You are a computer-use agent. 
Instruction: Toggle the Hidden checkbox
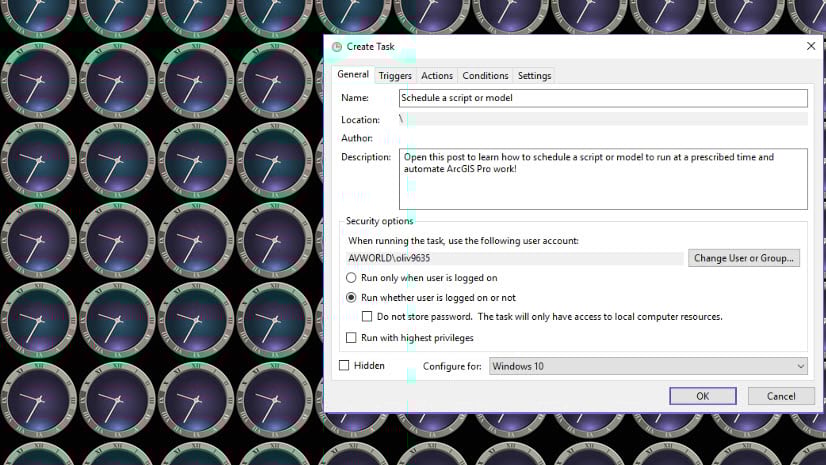coord(344,365)
